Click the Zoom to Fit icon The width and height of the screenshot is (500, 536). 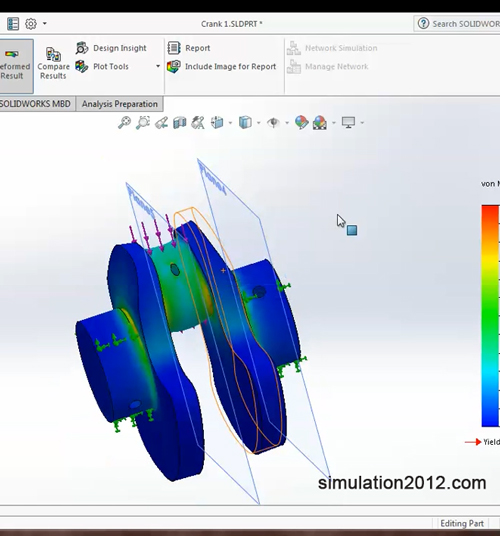pos(124,122)
